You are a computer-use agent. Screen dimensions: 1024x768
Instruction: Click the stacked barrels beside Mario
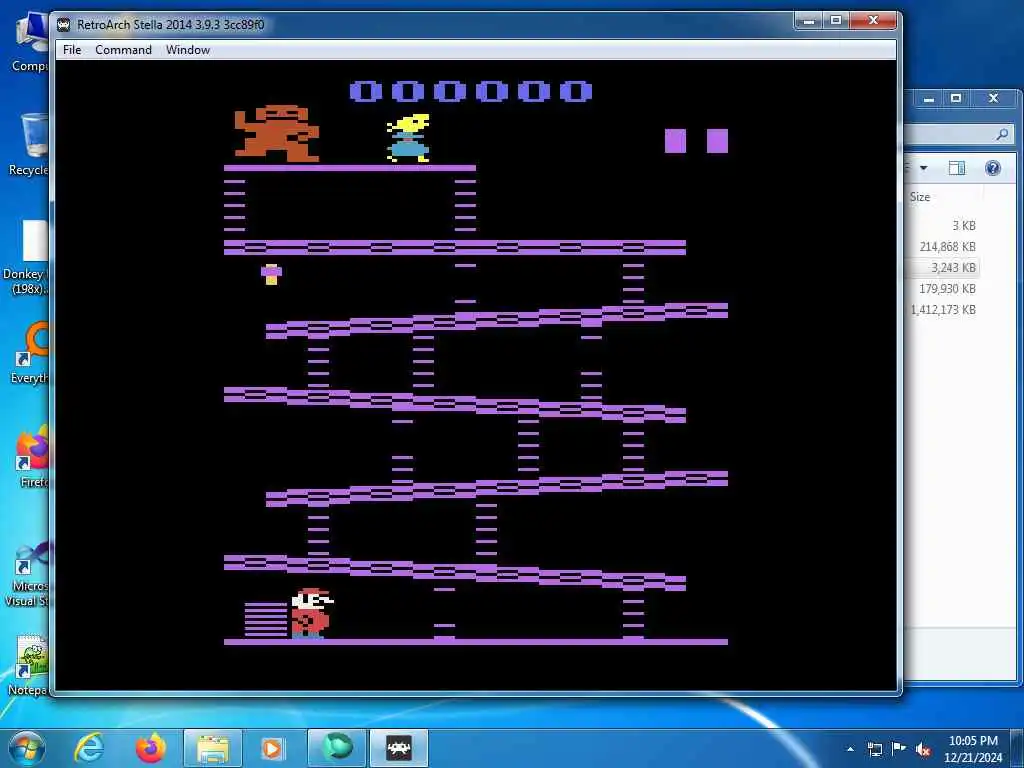coord(266,620)
